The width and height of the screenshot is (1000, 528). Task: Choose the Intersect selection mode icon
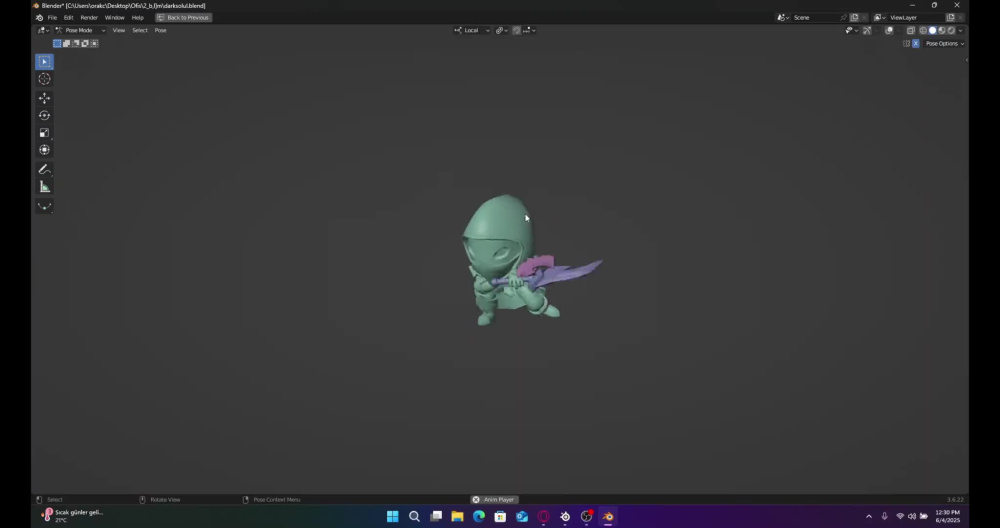pos(94,43)
